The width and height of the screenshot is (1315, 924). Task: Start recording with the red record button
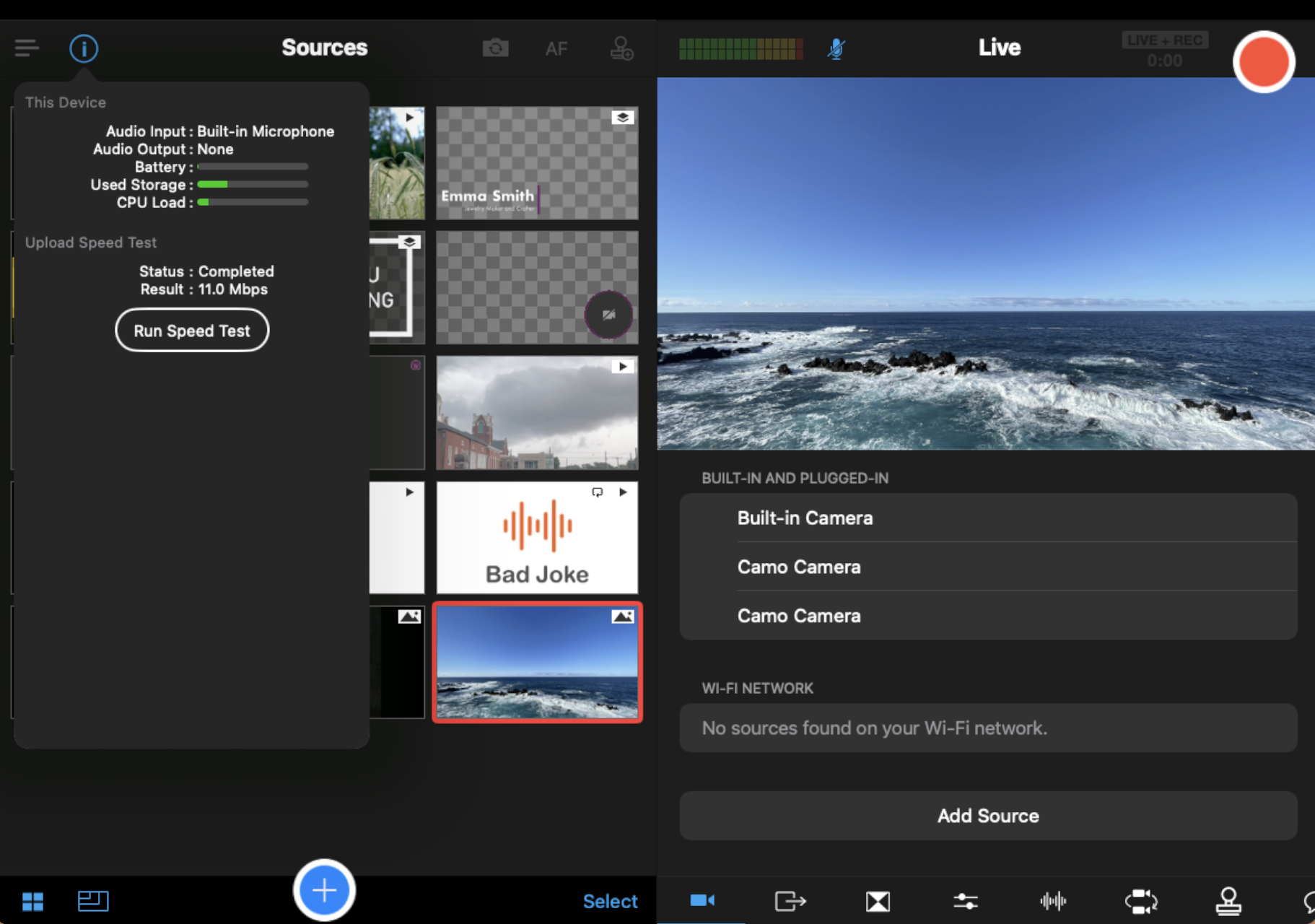pyautogui.click(x=1263, y=62)
